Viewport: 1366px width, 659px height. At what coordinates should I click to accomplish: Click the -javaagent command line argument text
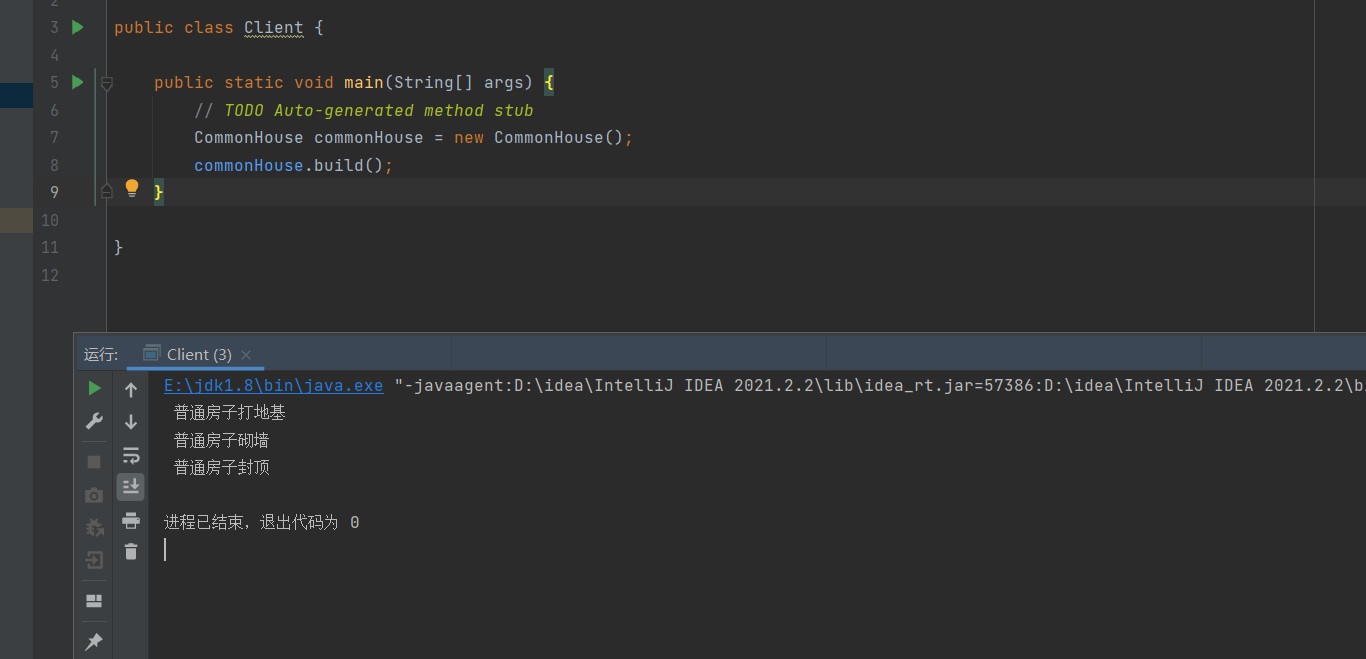point(880,385)
